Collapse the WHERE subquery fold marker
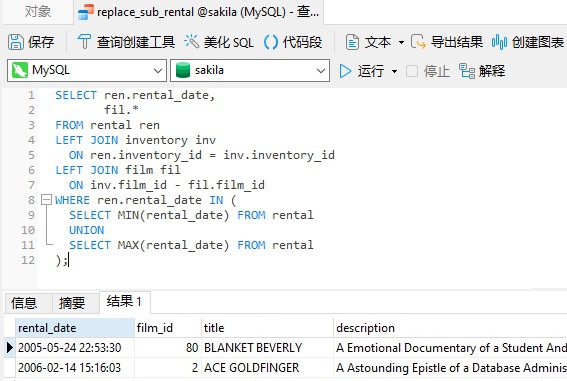 46,200
